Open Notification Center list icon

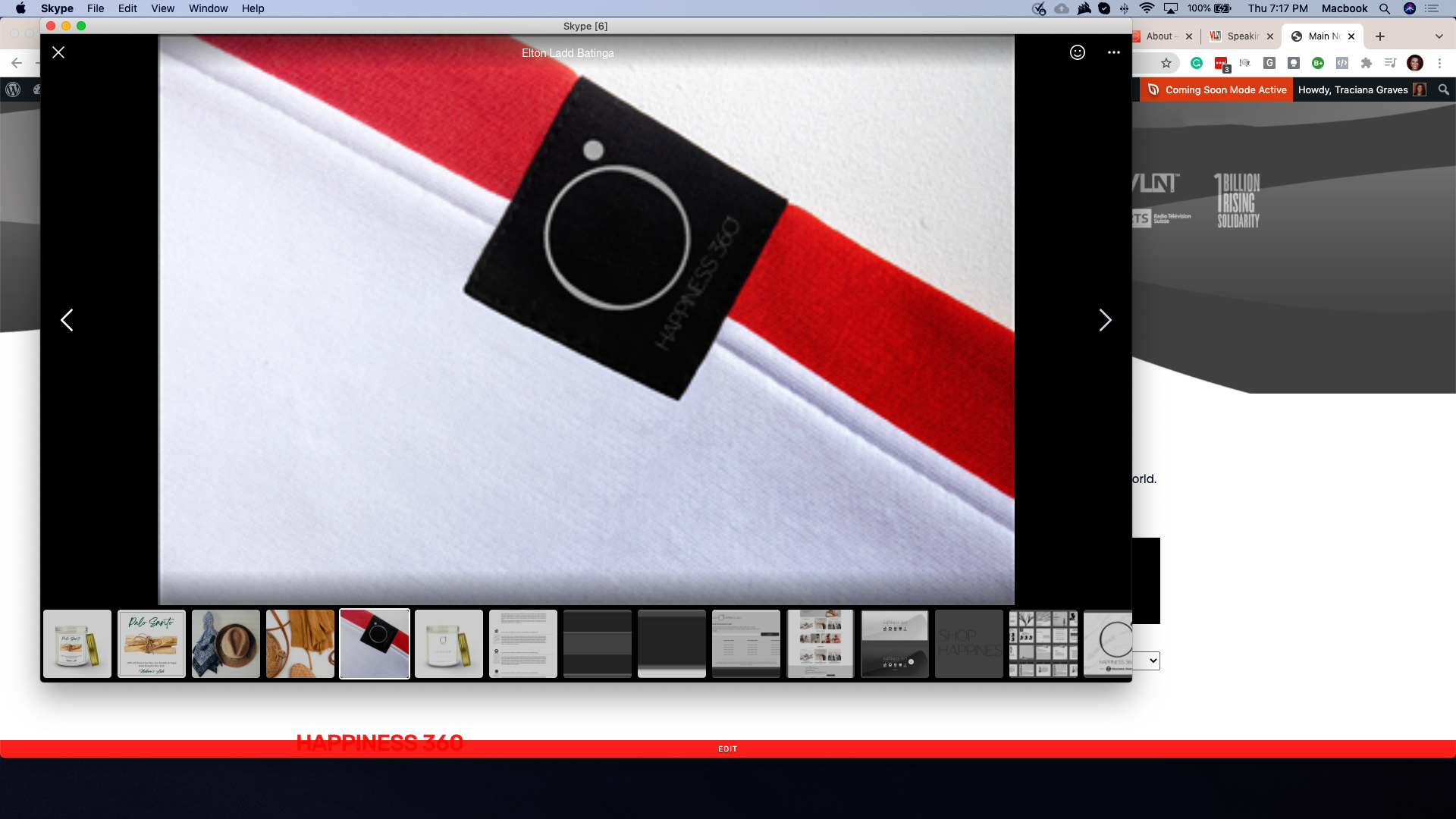pos(1432,8)
